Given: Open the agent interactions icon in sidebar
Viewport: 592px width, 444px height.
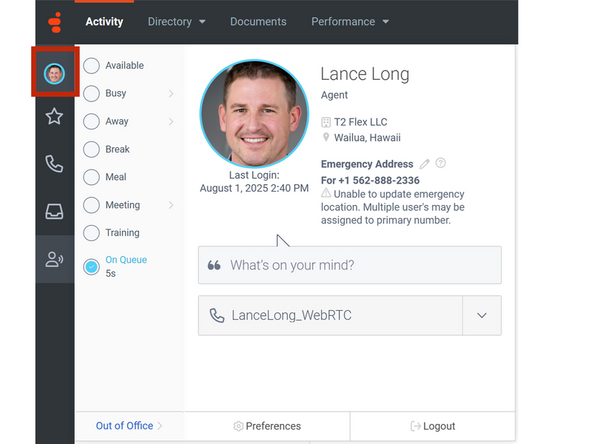Looking at the screenshot, I should [x=54, y=259].
